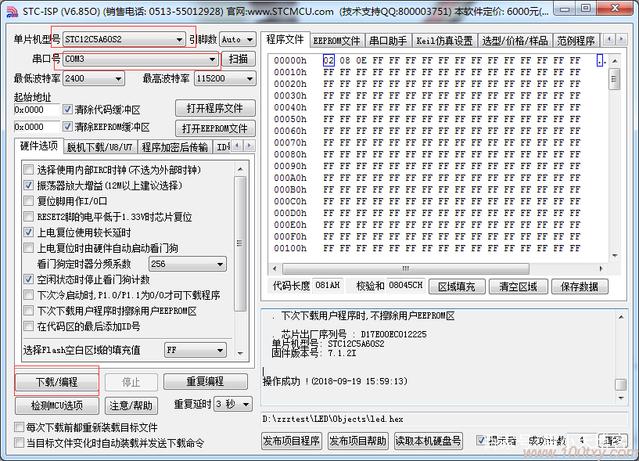This screenshot has width=639, height=461.
Task: Select the 硬件选项 tab
Action: 39,146
